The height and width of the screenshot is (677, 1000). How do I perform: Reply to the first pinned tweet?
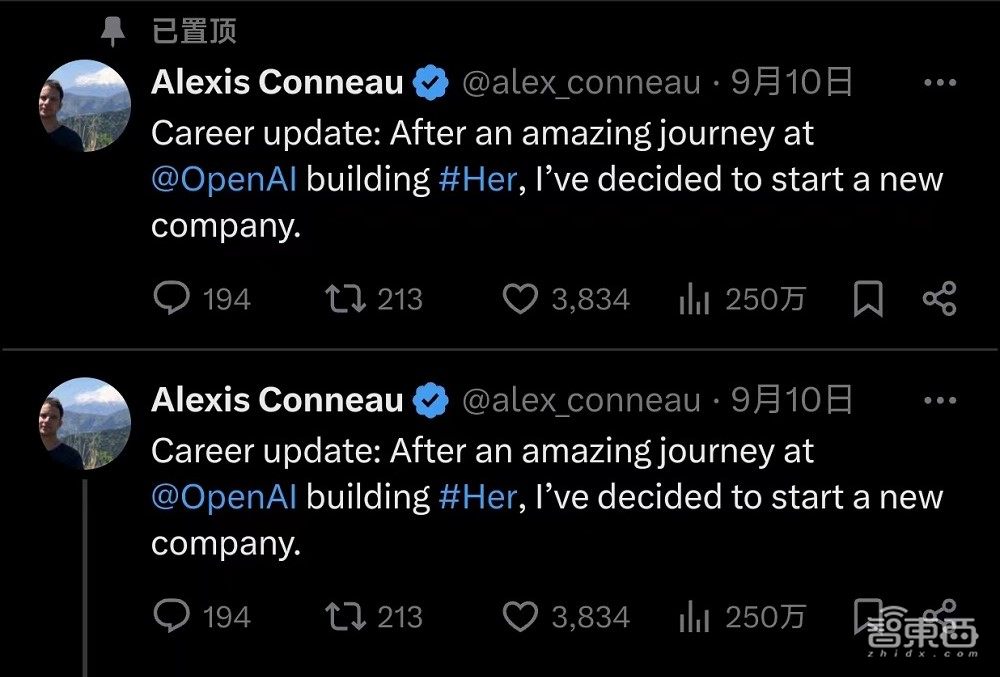pyautogui.click(x=171, y=299)
